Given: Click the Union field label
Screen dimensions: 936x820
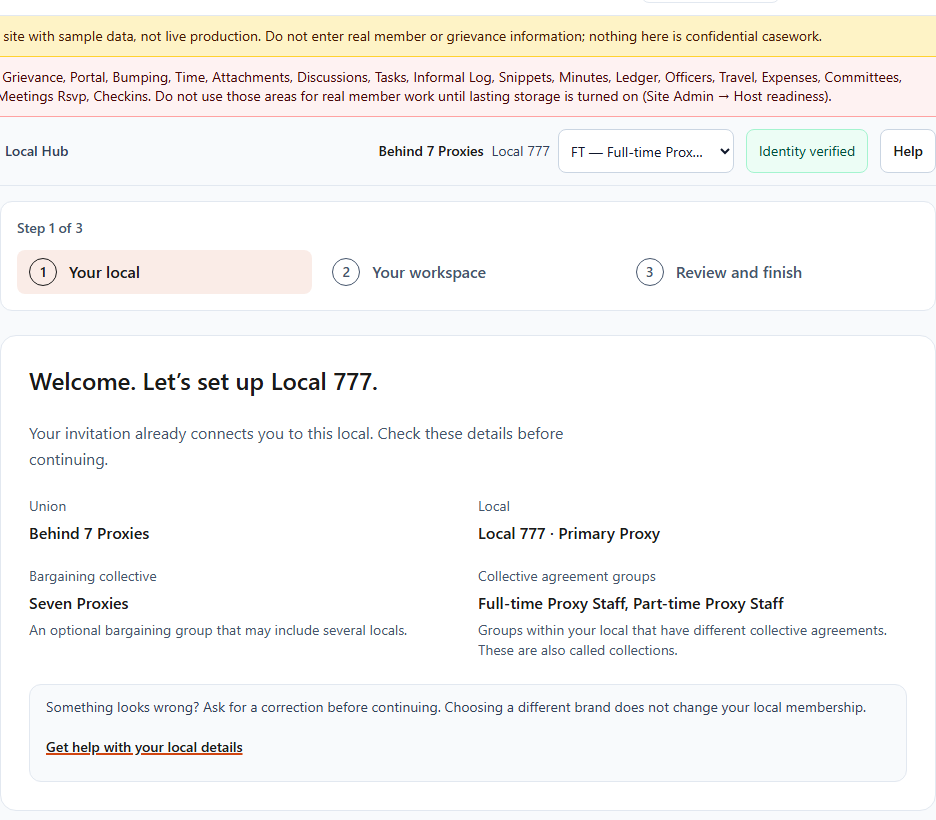Looking at the screenshot, I should pos(48,506).
